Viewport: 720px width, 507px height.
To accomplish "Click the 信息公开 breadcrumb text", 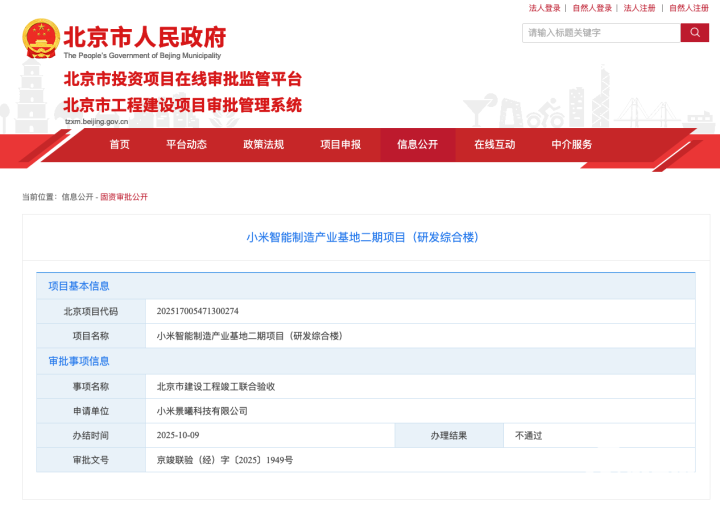I will pyautogui.click(x=77, y=197).
